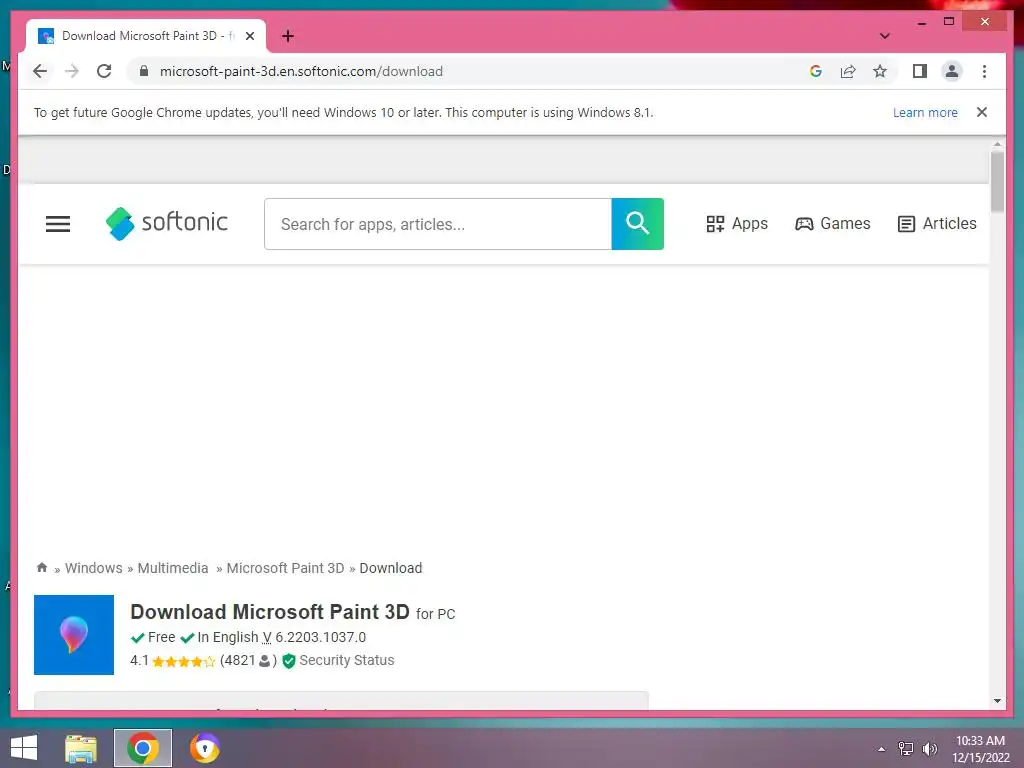Click the Download Microsoft Paint 3D heading
This screenshot has height=768, width=1024.
pos(270,612)
